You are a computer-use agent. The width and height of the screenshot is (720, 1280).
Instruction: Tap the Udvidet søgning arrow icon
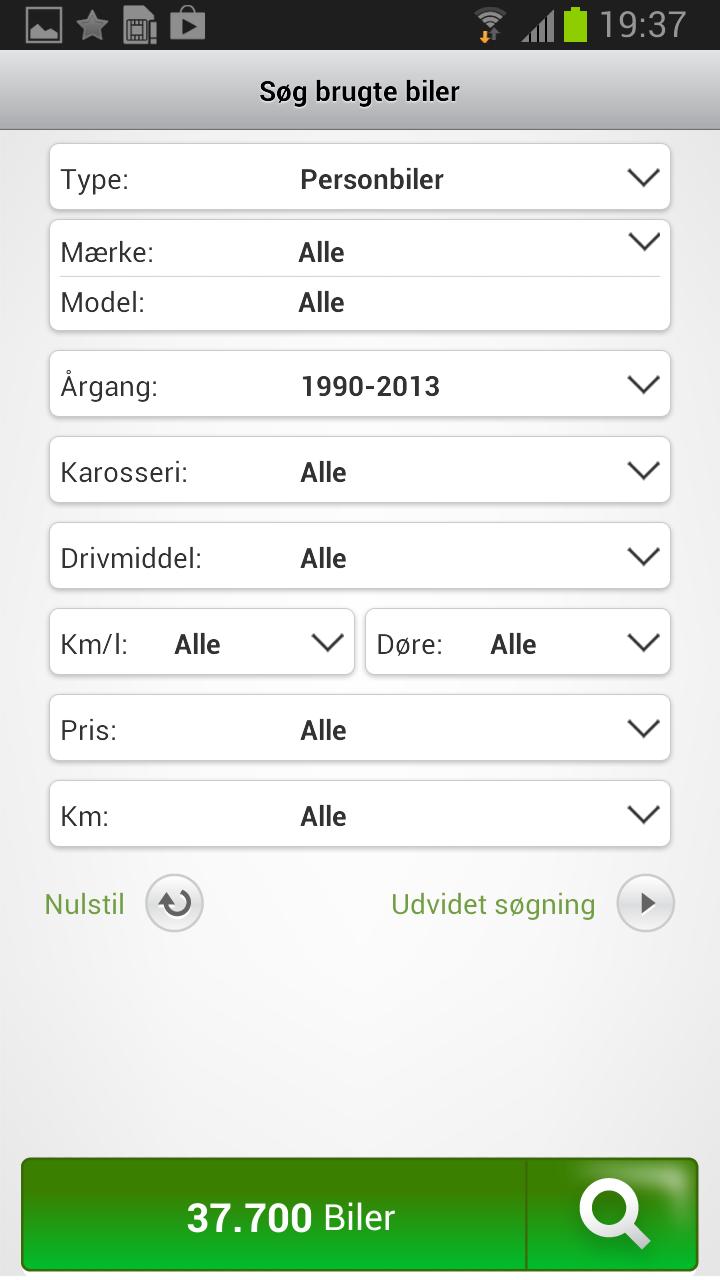646,904
